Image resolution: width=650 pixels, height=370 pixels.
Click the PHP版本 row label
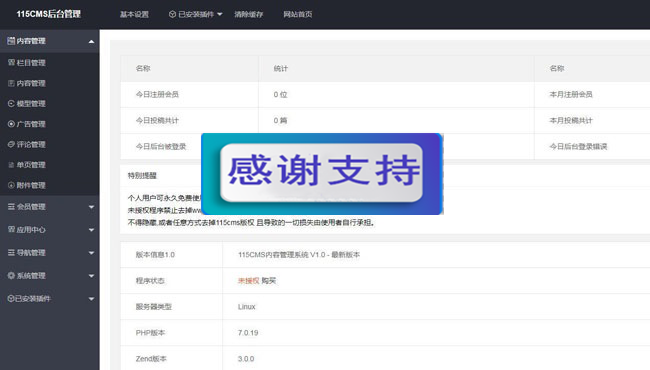(150, 333)
